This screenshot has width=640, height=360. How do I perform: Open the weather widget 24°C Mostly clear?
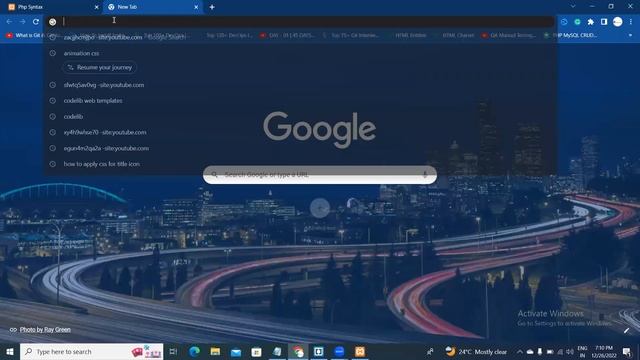click(476, 351)
